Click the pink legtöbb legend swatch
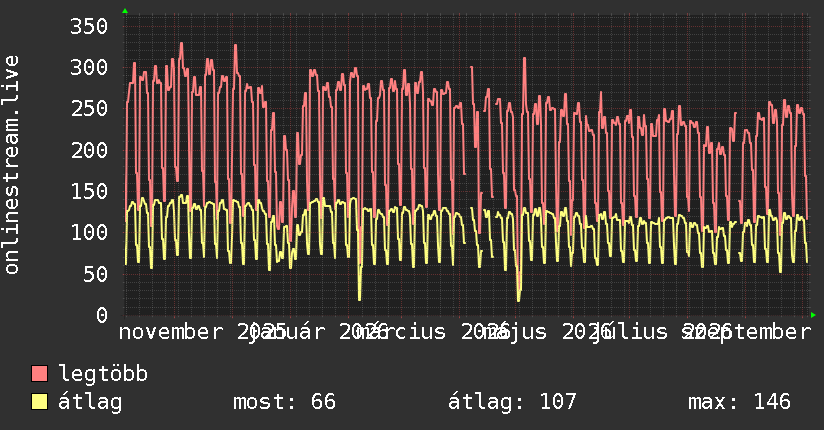The height and width of the screenshot is (430, 824). [39, 374]
